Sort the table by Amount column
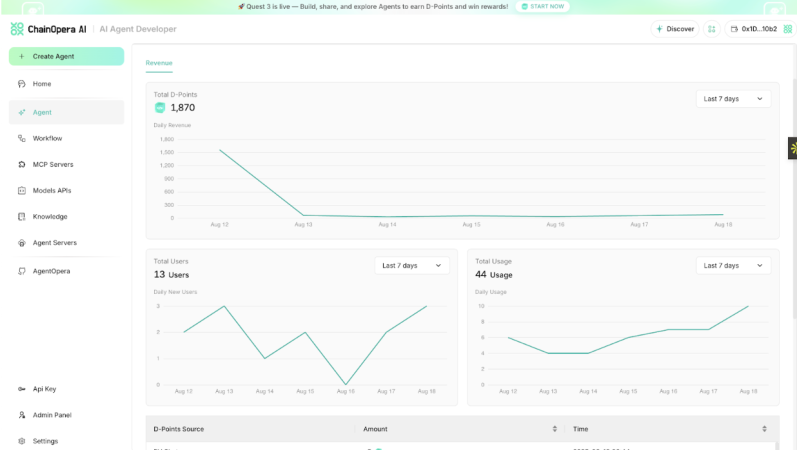The image size is (797, 450). (x=554, y=429)
